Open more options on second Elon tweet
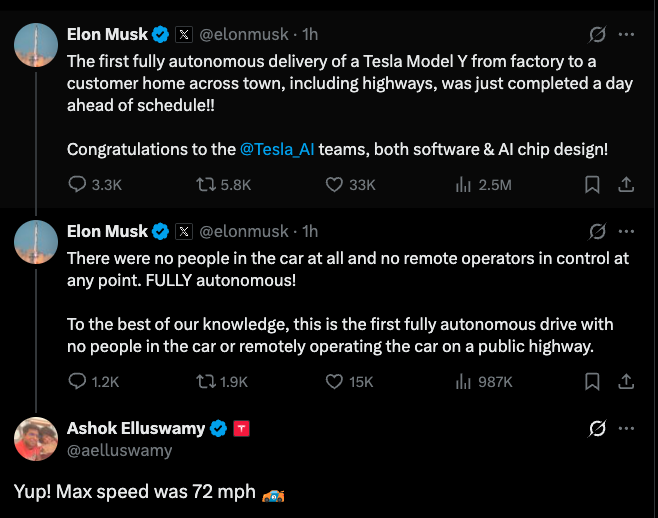The height and width of the screenshot is (518, 658). tap(627, 231)
